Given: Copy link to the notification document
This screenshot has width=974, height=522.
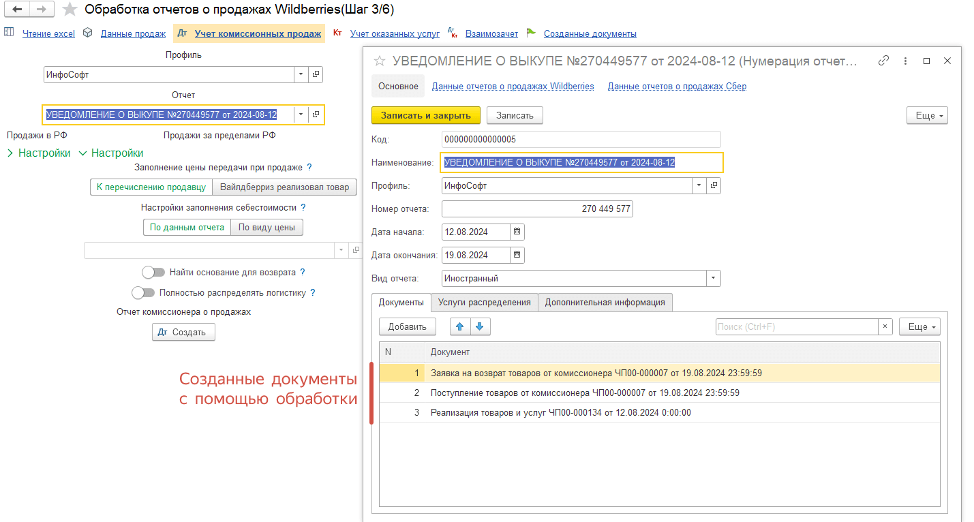Looking at the screenshot, I should coord(884,61).
